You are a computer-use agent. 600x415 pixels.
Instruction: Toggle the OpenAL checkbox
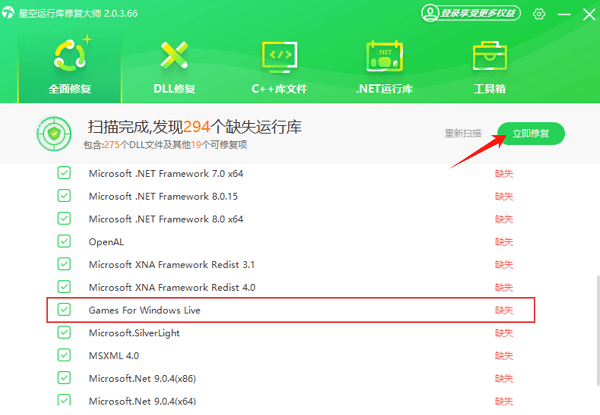(64, 241)
